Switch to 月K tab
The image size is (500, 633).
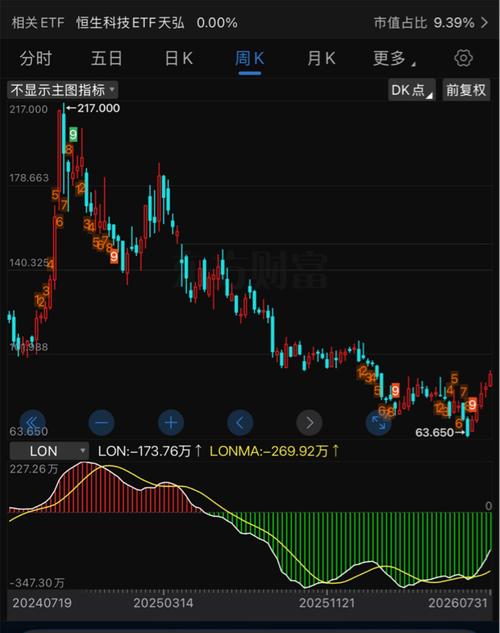coord(321,59)
